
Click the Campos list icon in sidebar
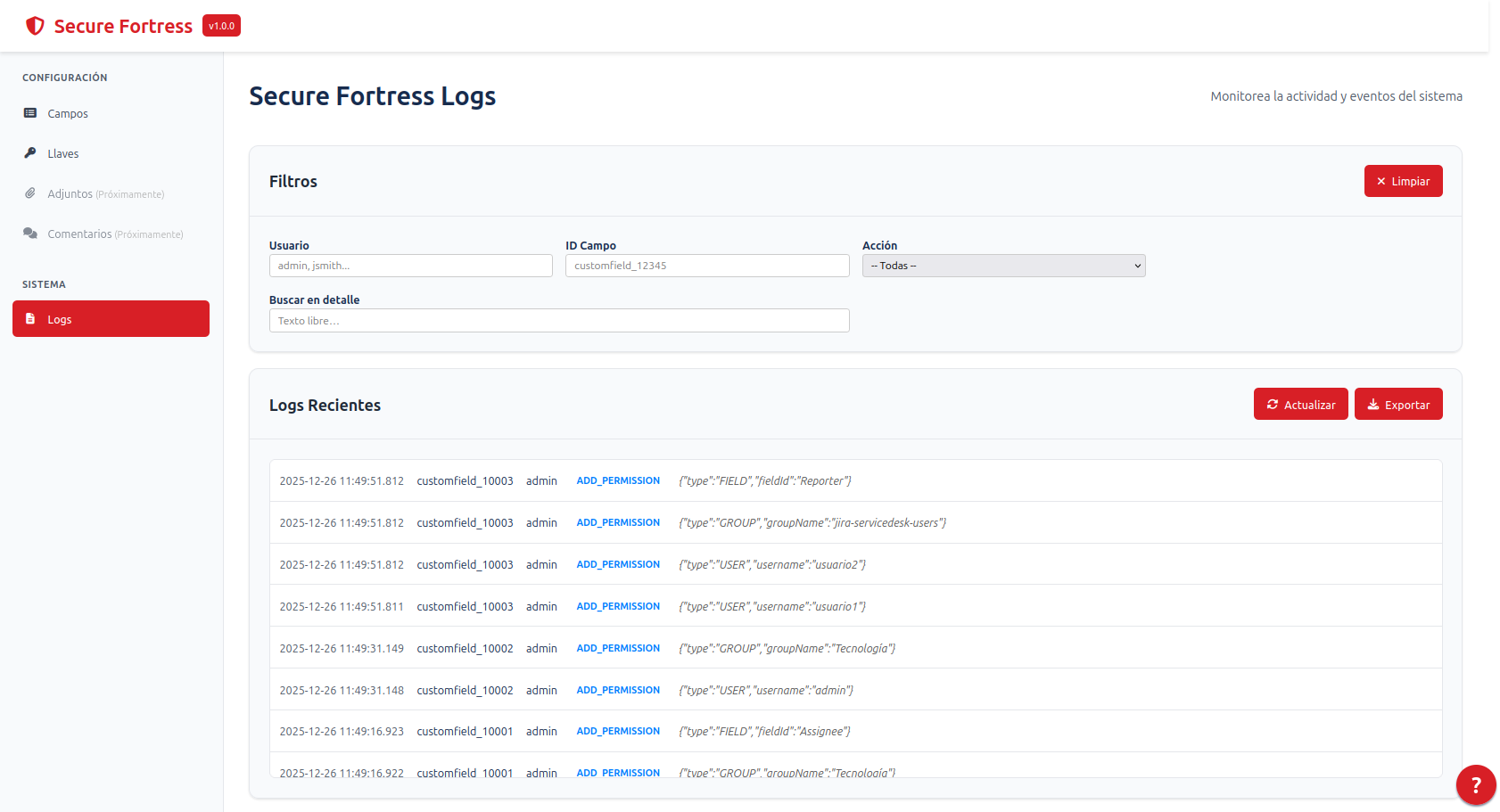(30, 113)
